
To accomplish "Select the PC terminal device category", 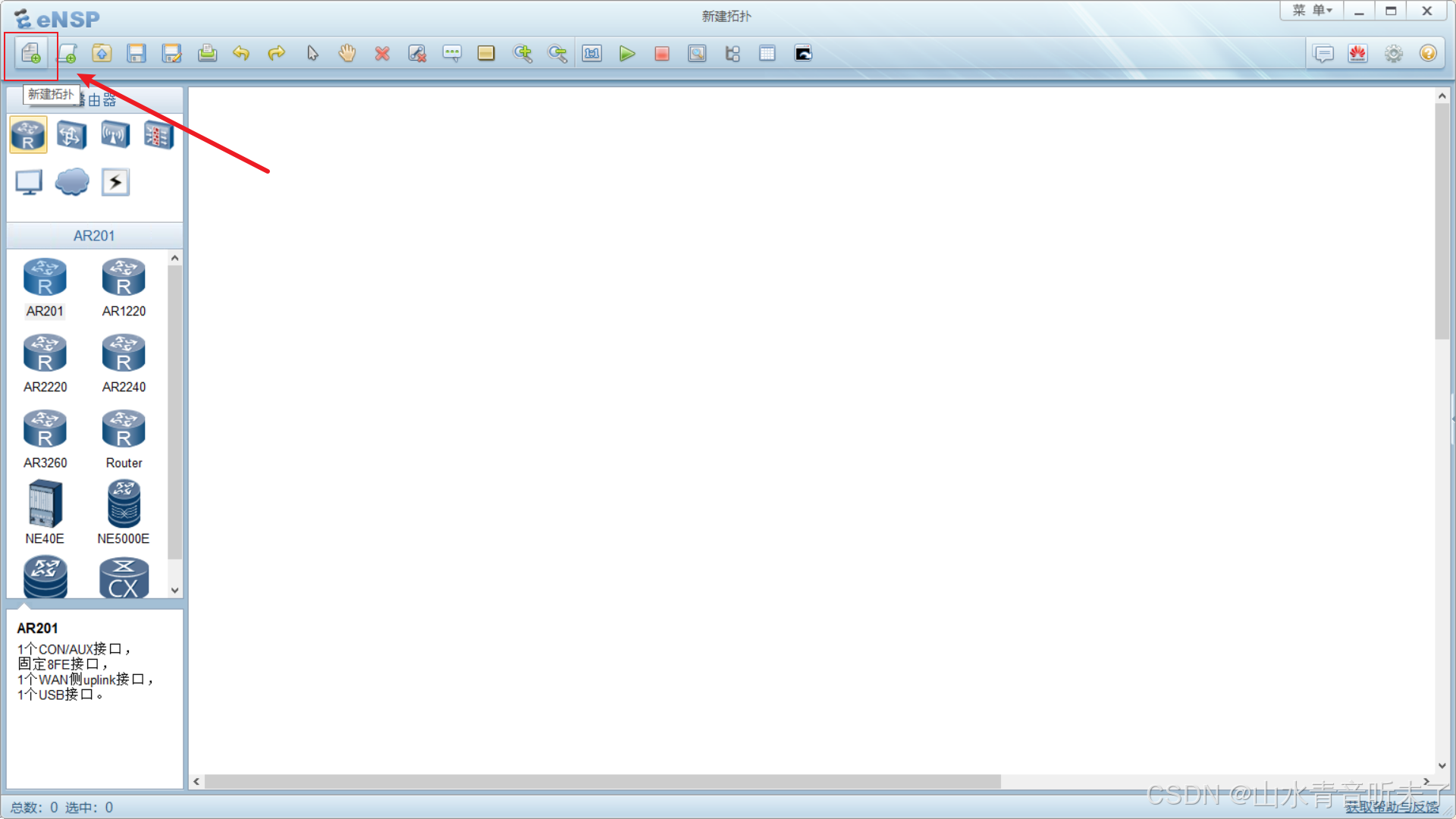I will click(29, 182).
